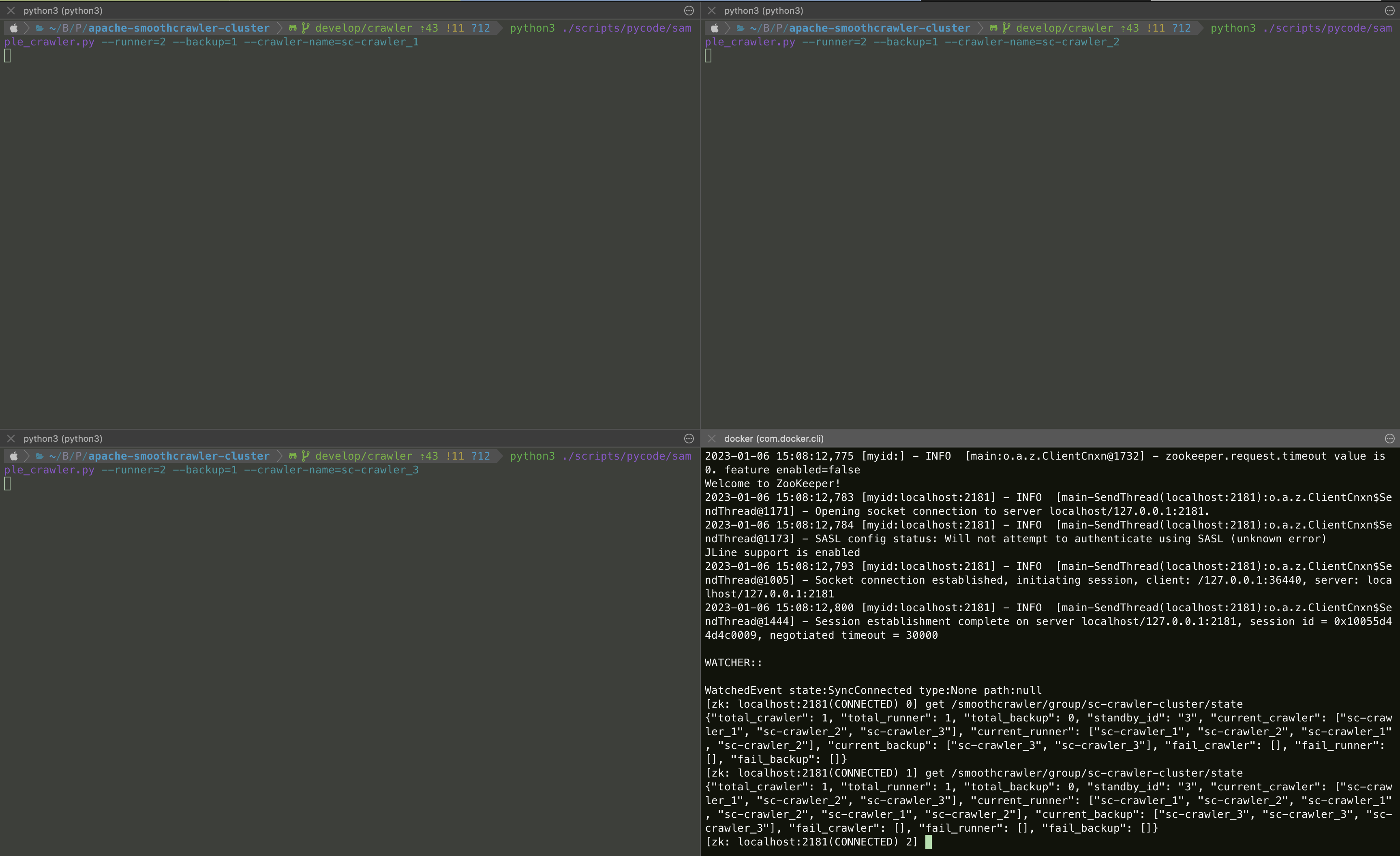Viewport: 1400px width, 856px height.
Task: Click folder icon in sc-crawler_2 prompt
Action: coord(740,28)
